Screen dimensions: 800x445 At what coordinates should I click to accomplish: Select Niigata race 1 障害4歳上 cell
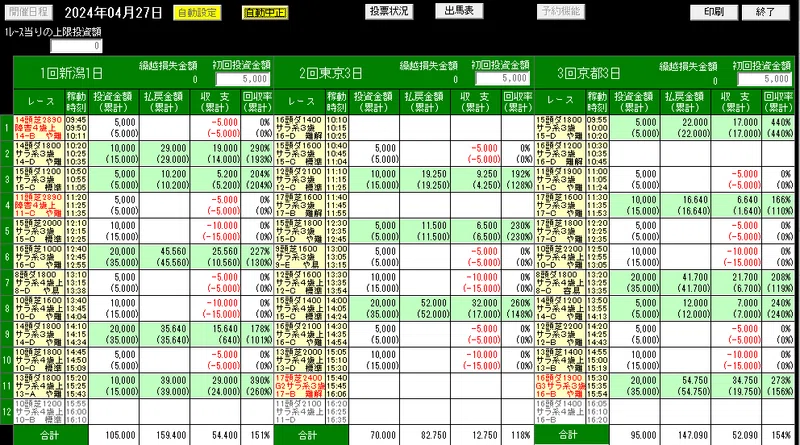tap(39, 128)
